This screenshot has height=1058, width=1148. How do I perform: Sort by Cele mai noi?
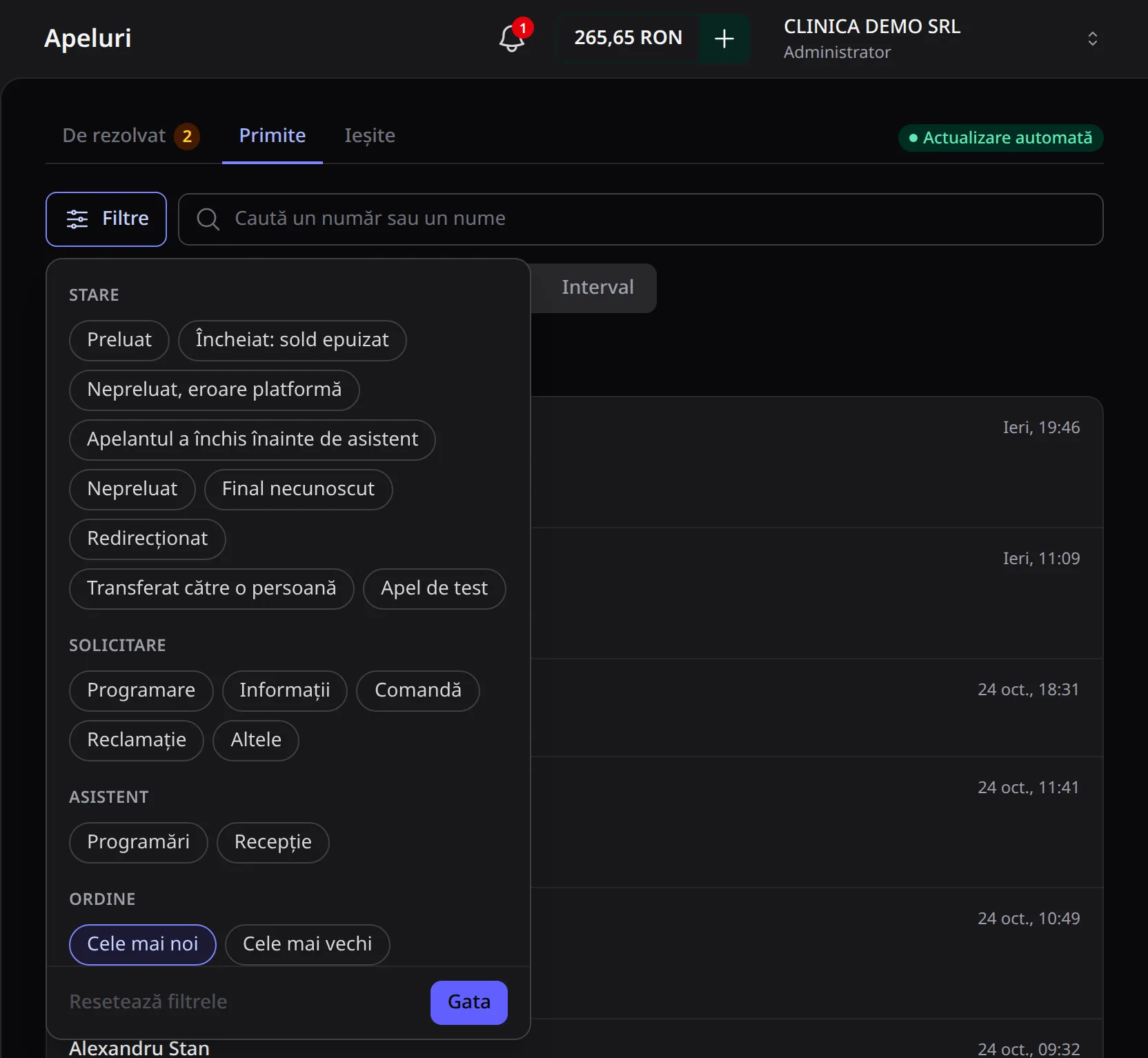pyautogui.click(x=143, y=944)
